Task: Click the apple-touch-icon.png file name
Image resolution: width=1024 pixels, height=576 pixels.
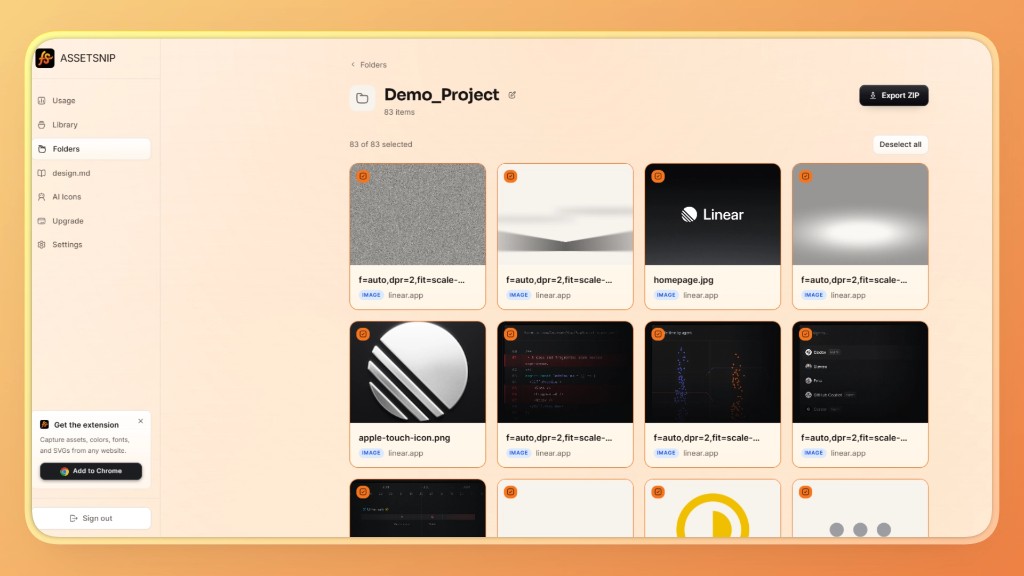Action: 404,438
